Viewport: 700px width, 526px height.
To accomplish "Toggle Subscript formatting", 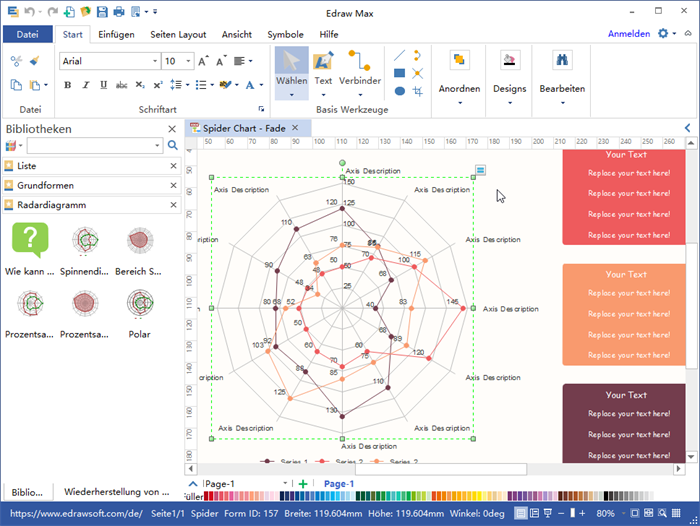I will (x=140, y=85).
